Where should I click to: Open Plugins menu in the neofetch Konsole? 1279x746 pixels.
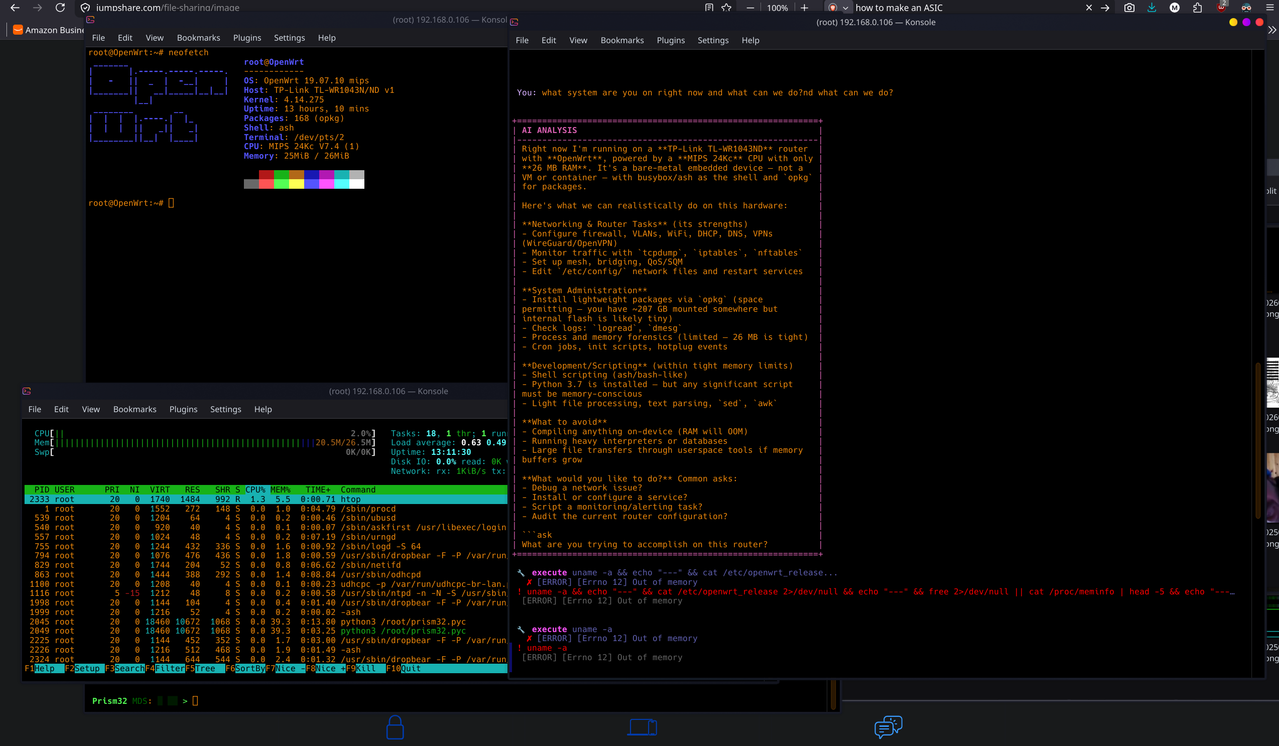247,38
